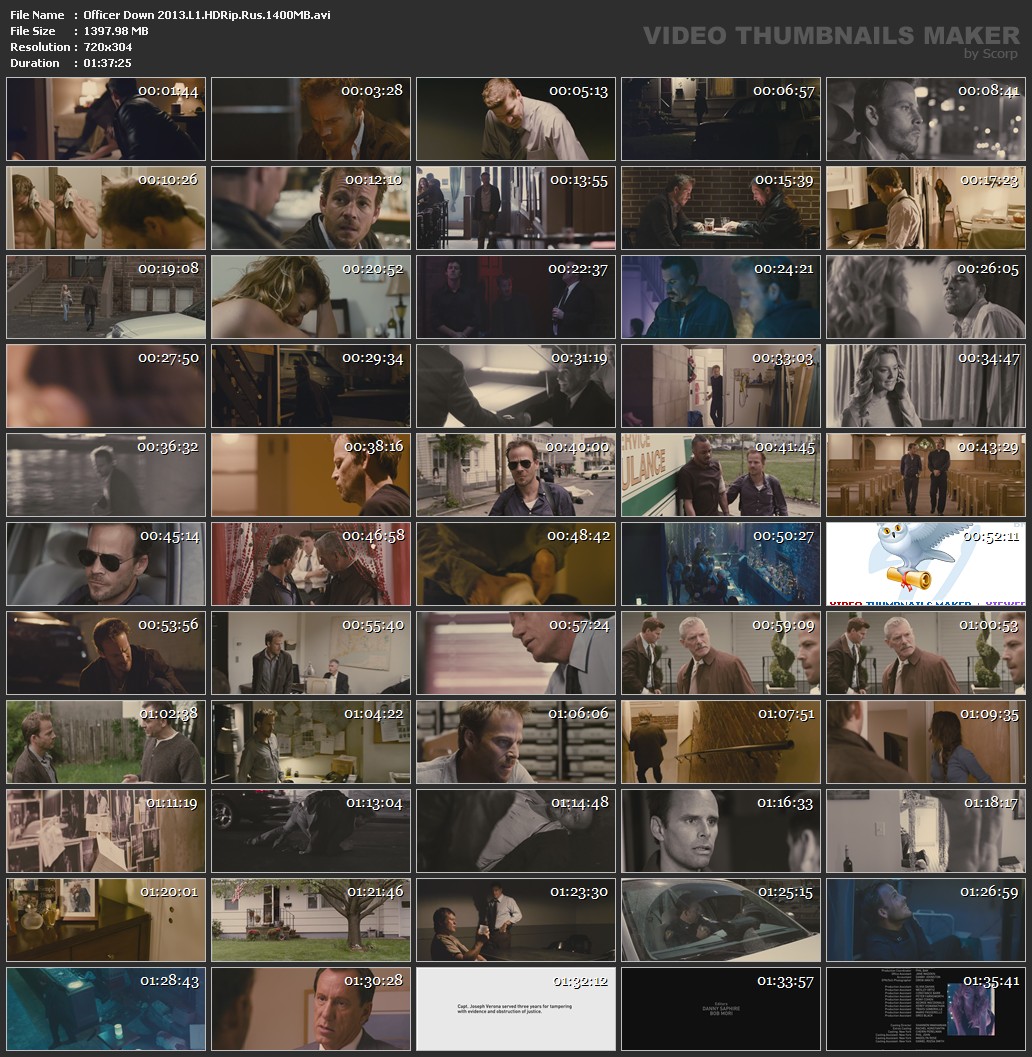Open the house exterior thumbnail at 01:21:46
Image resolution: width=1032 pixels, height=1057 pixels.
point(310,919)
